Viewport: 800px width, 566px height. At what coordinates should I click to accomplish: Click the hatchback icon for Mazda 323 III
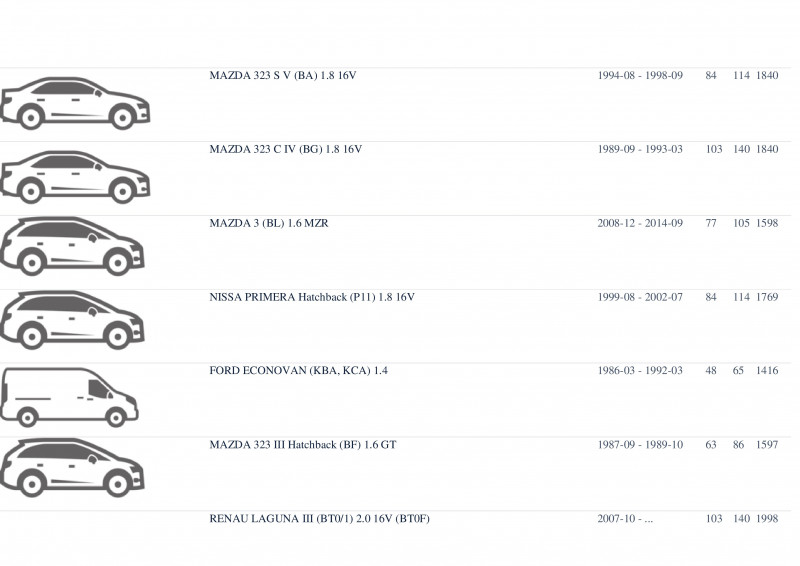(x=72, y=467)
